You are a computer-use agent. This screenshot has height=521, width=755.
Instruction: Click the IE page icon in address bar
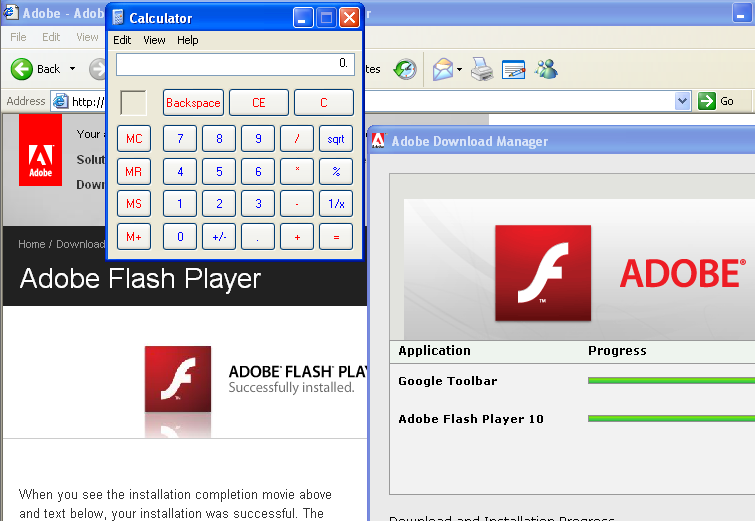[x=60, y=101]
